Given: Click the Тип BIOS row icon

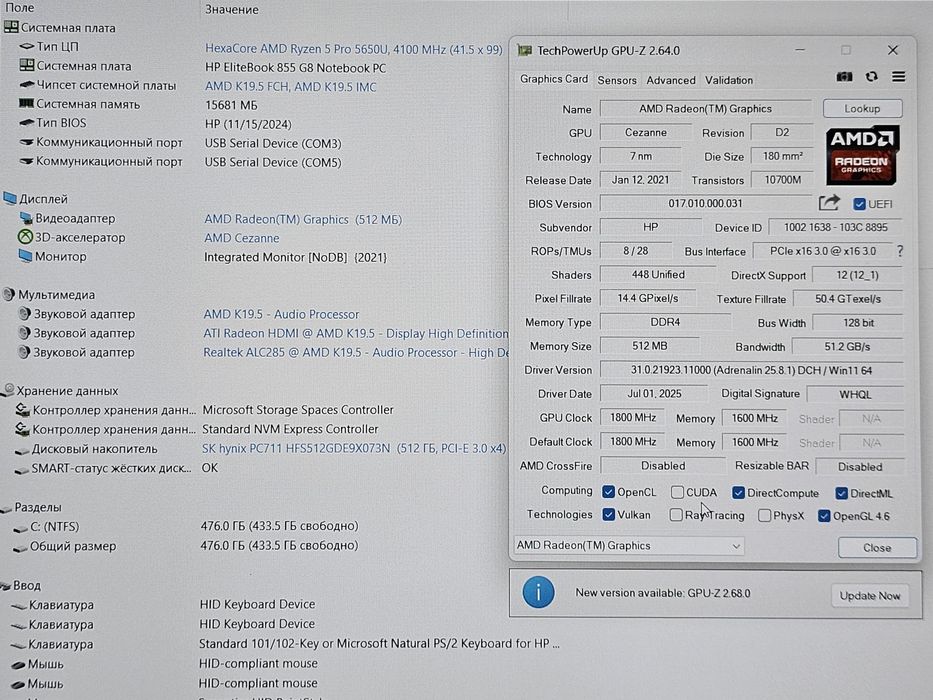Looking at the screenshot, I should [26, 123].
